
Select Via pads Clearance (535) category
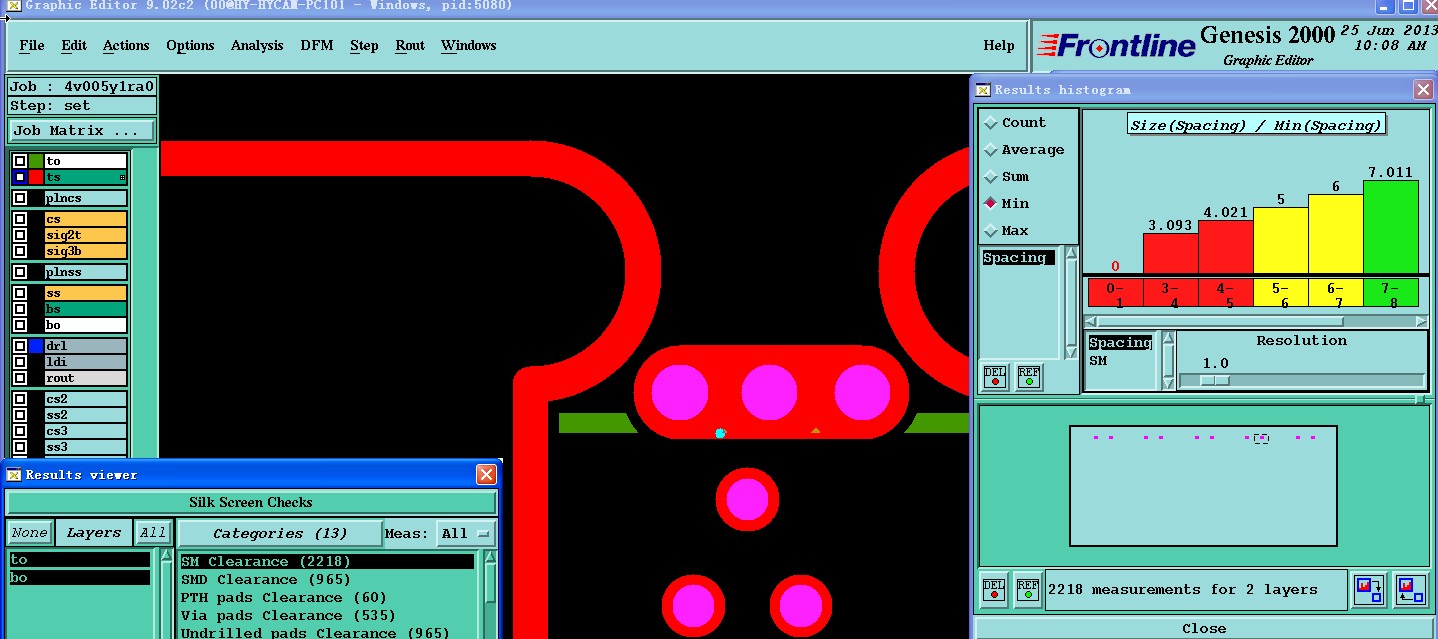(x=327, y=616)
